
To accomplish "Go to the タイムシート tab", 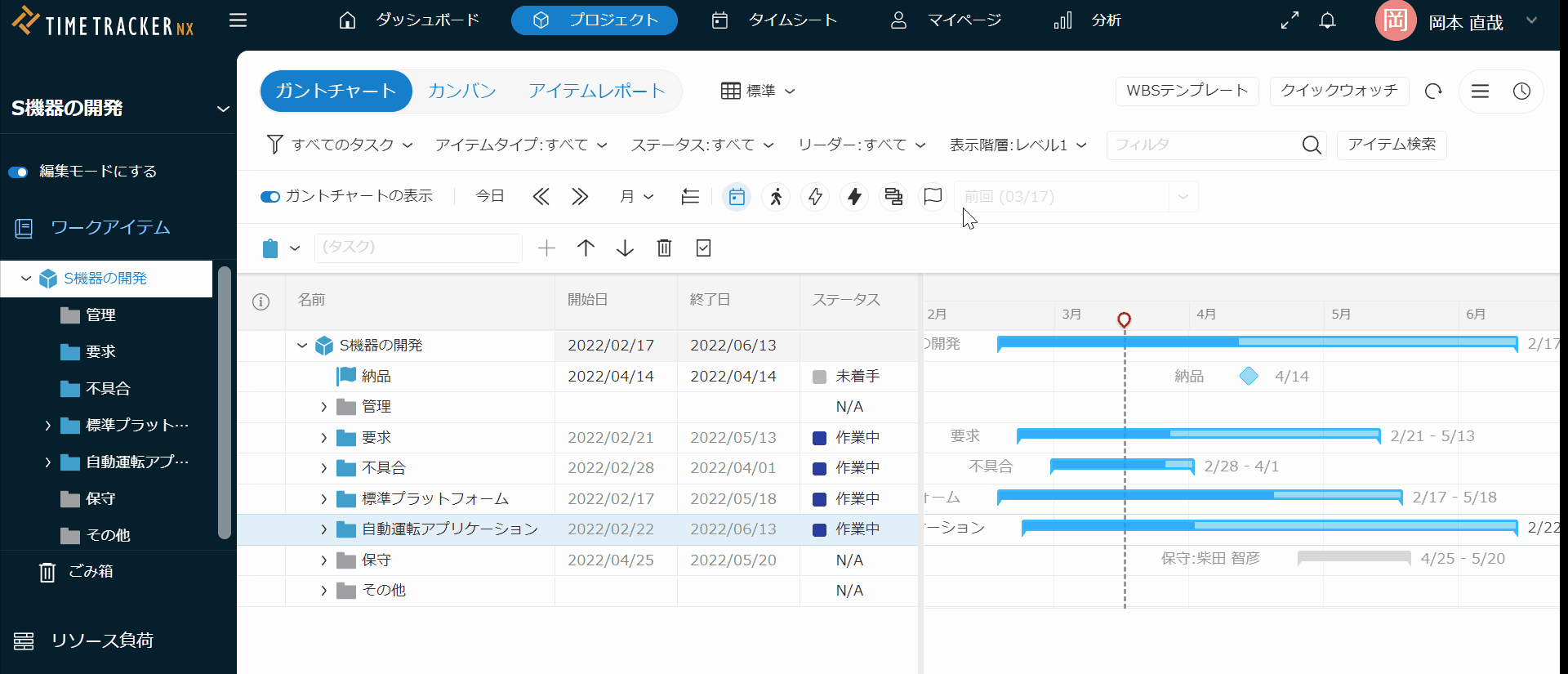I will coord(774,20).
